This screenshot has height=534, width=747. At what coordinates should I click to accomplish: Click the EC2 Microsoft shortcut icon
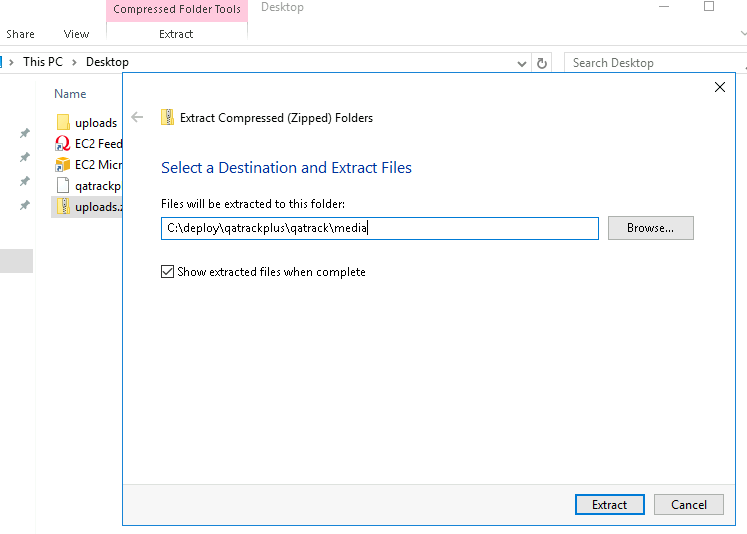pos(63,164)
